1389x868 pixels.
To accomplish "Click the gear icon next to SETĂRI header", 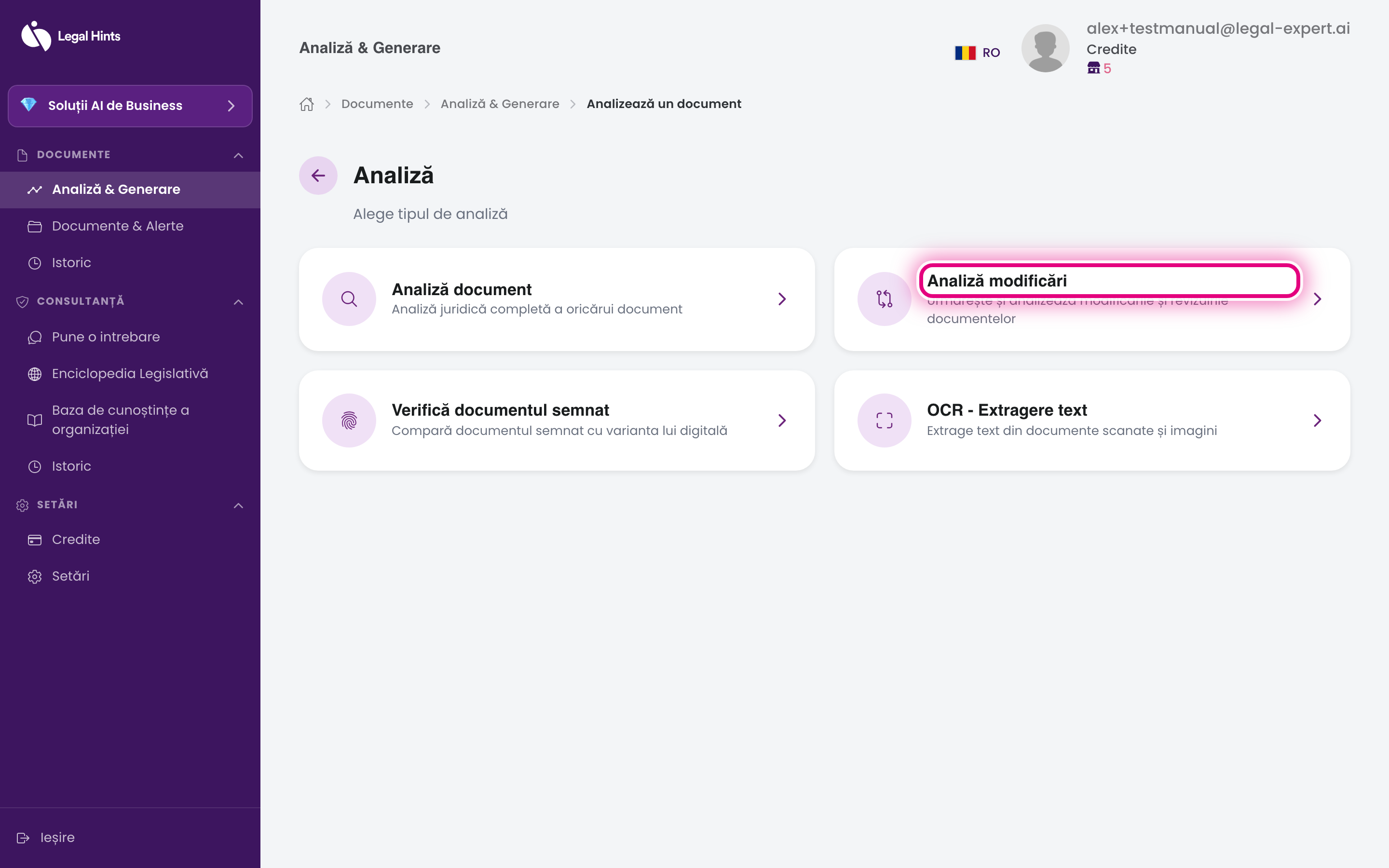I will 22,505.
